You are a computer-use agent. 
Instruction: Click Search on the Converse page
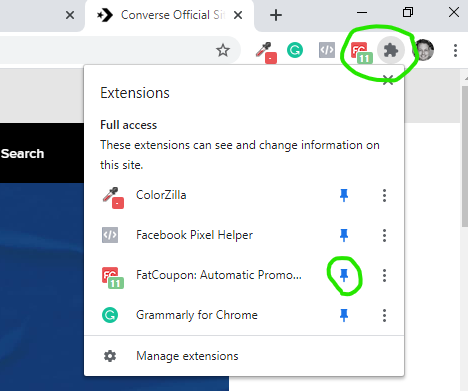tap(22, 154)
